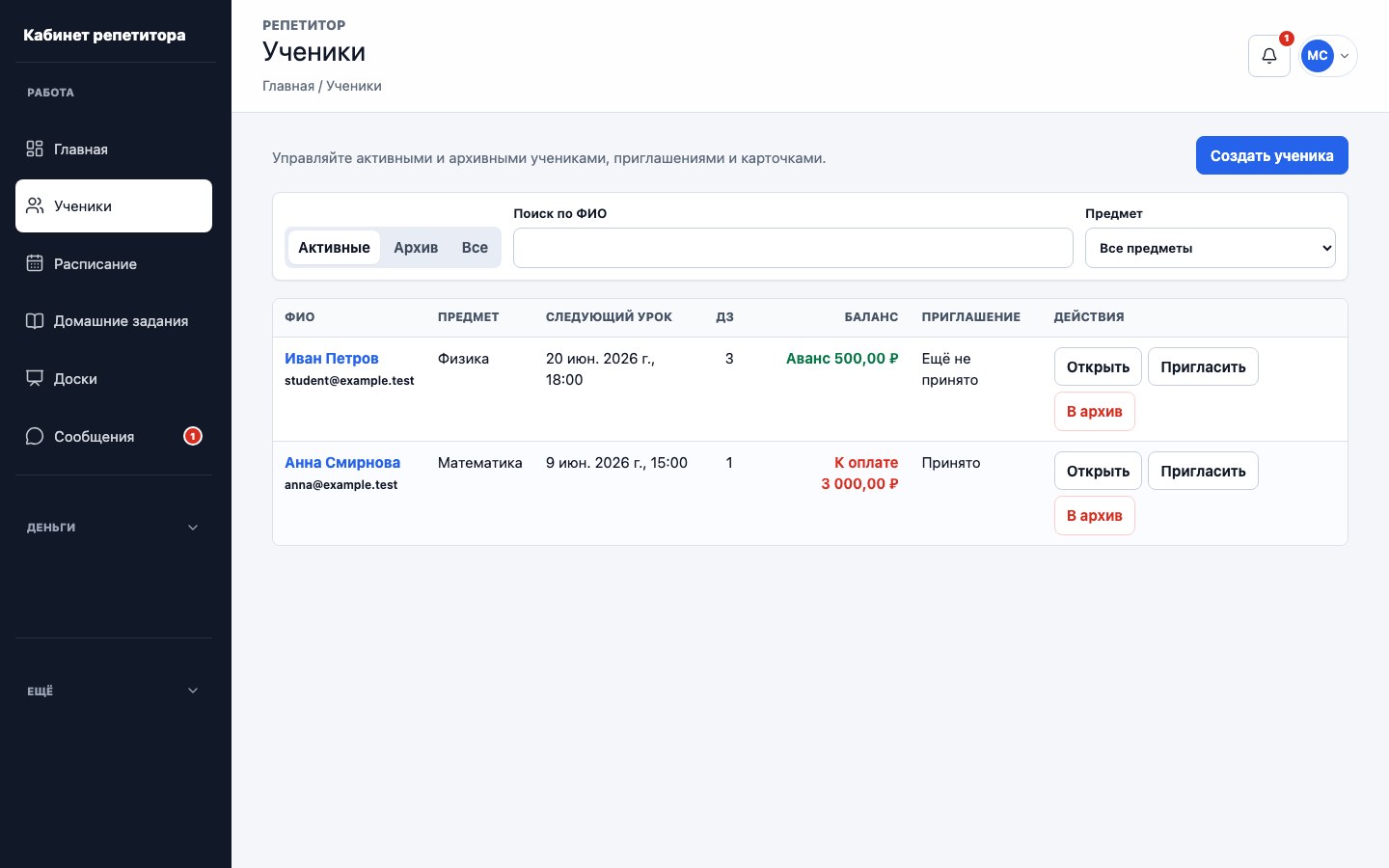Click the red unread badge on Сообщения

point(193,436)
